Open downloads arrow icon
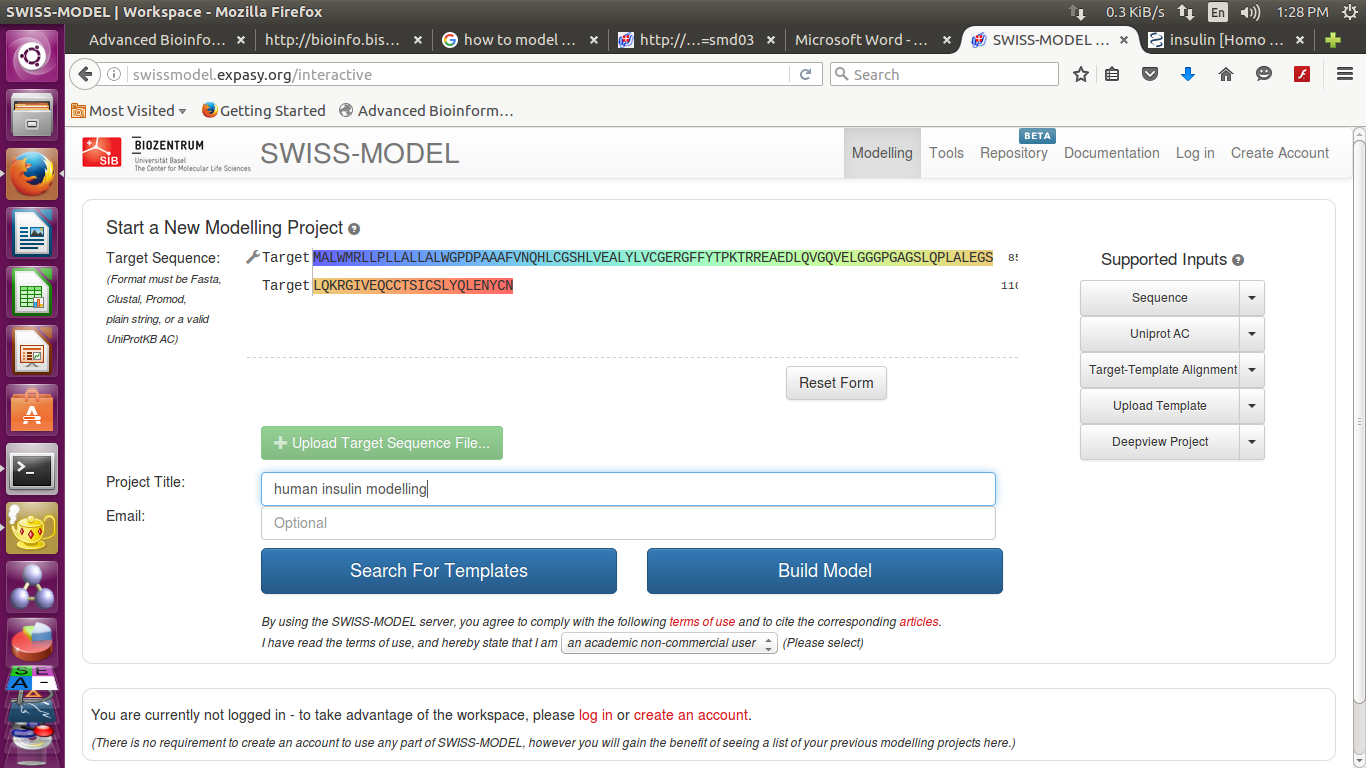 point(1188,74)
